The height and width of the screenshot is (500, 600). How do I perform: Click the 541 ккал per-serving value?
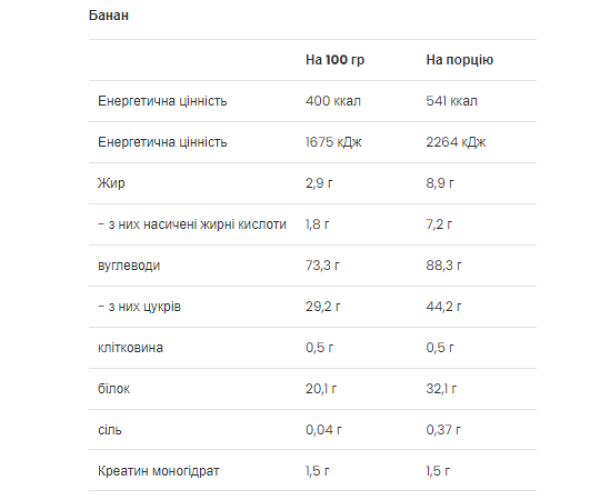click(452, 101)
